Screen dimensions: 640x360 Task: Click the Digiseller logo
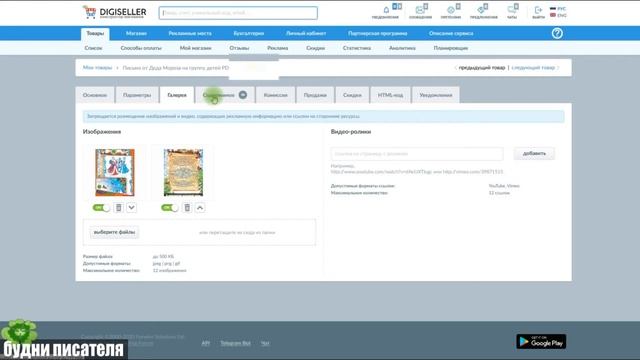coord(114,12)
